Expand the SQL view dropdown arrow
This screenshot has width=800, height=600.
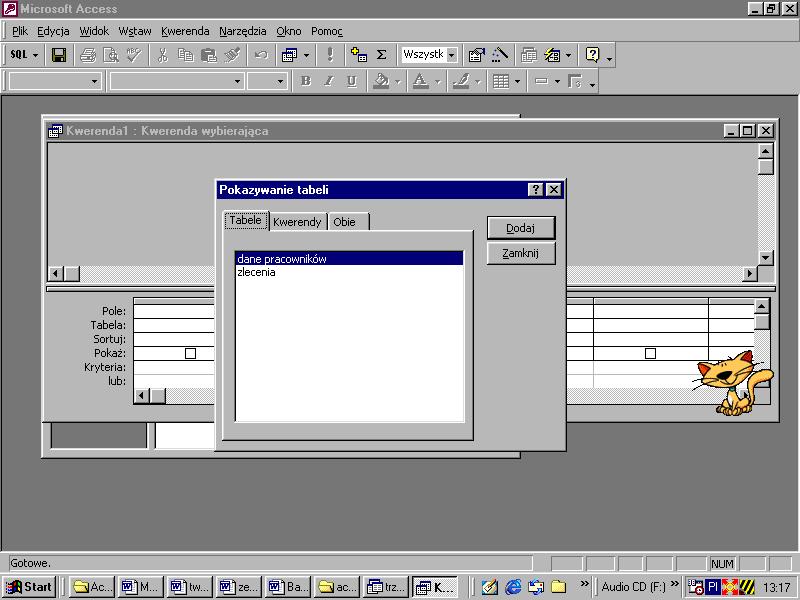click(35, 55)
